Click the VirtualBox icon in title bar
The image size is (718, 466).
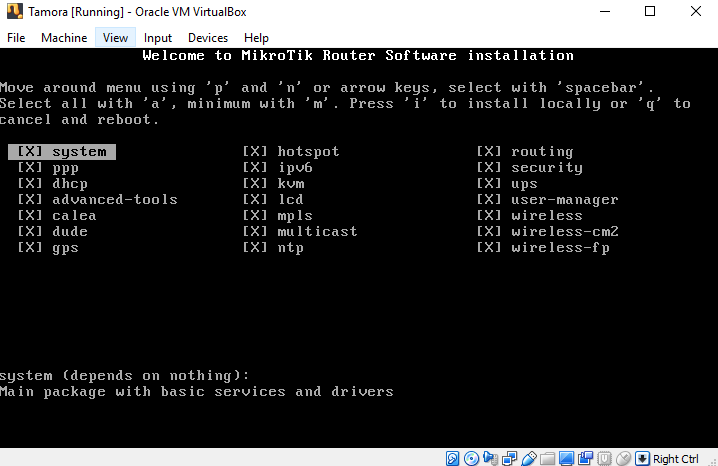(x=15, y=11)
